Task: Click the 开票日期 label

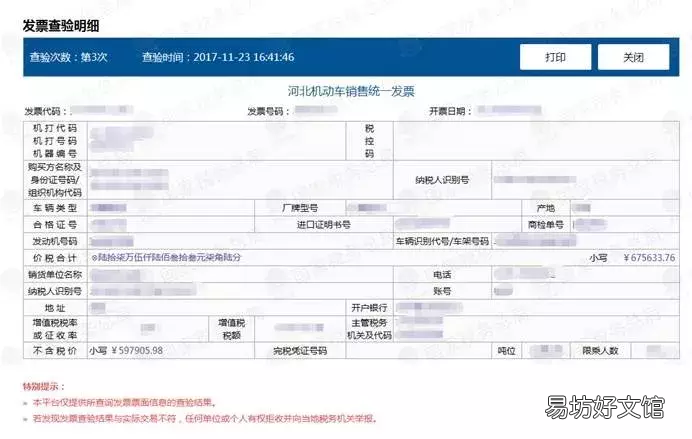Action: 451,111
